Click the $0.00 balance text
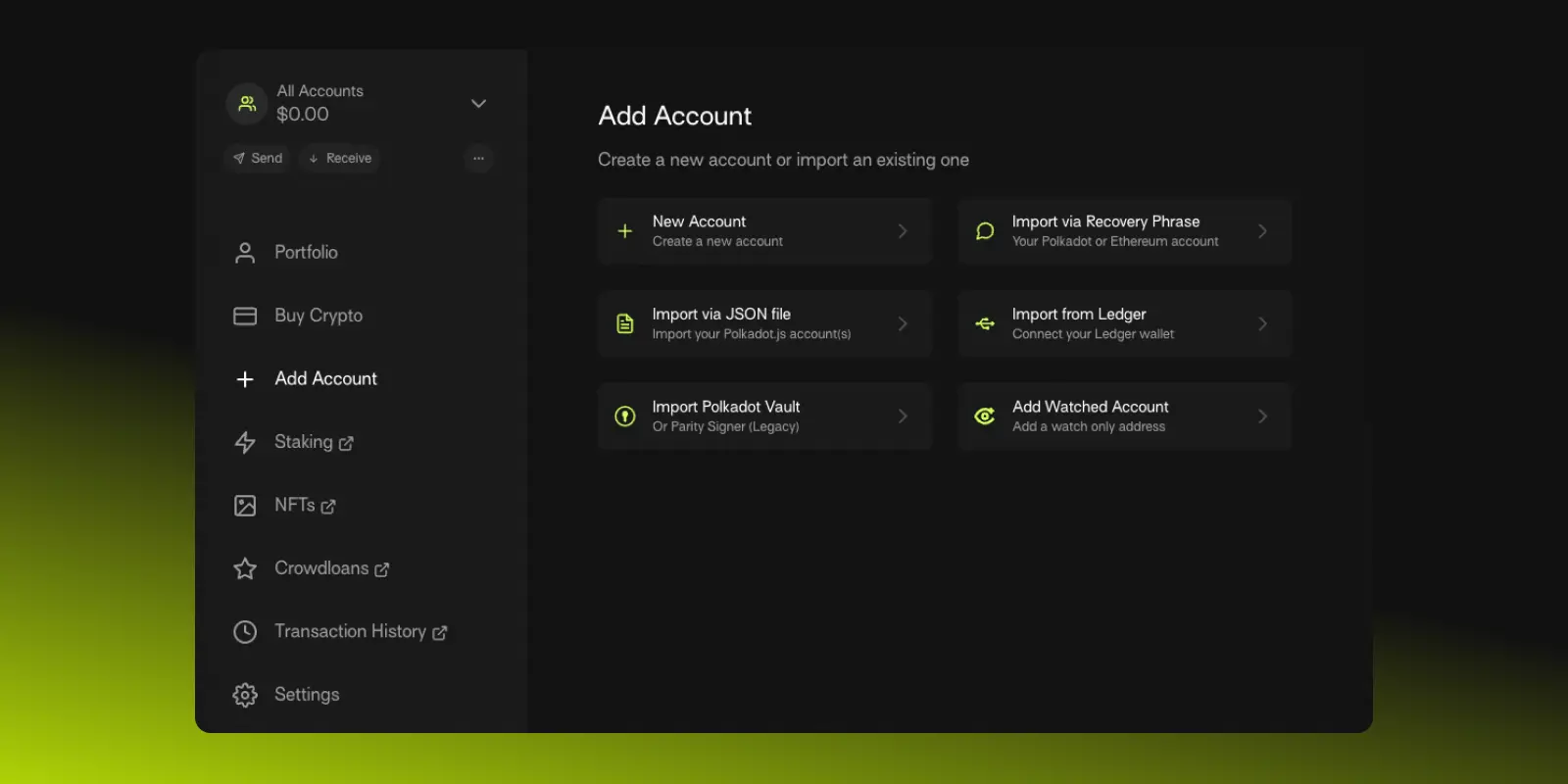Viewport: 1568px width, 784px height. coord(303,114)
